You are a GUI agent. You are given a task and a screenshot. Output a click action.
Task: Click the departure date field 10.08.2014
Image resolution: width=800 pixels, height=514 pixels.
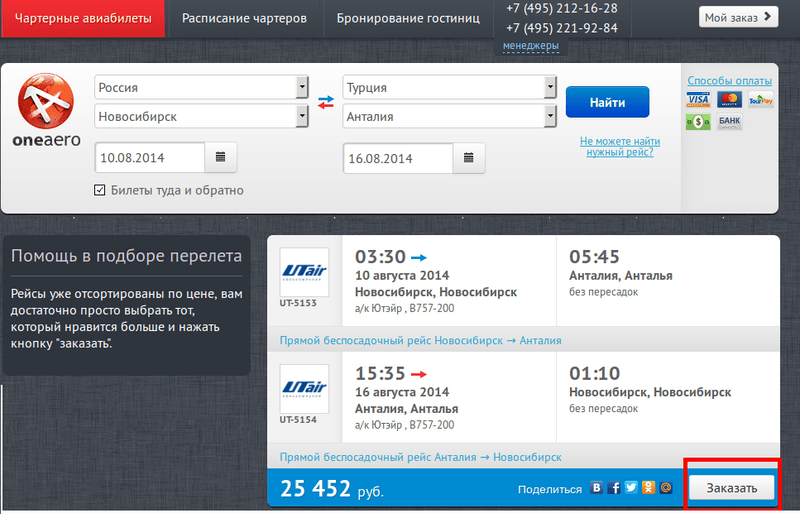150,158
